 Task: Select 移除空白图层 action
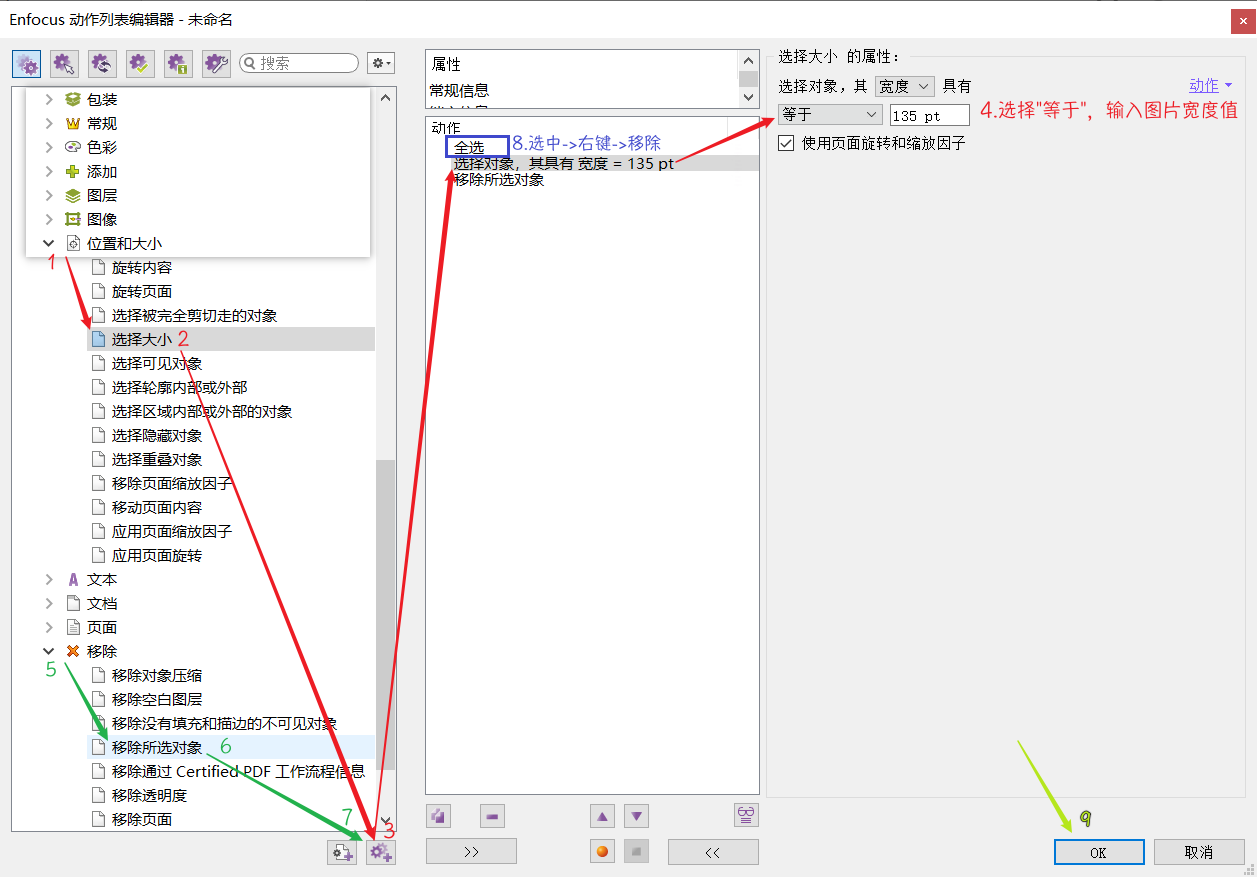click(157, 699)
